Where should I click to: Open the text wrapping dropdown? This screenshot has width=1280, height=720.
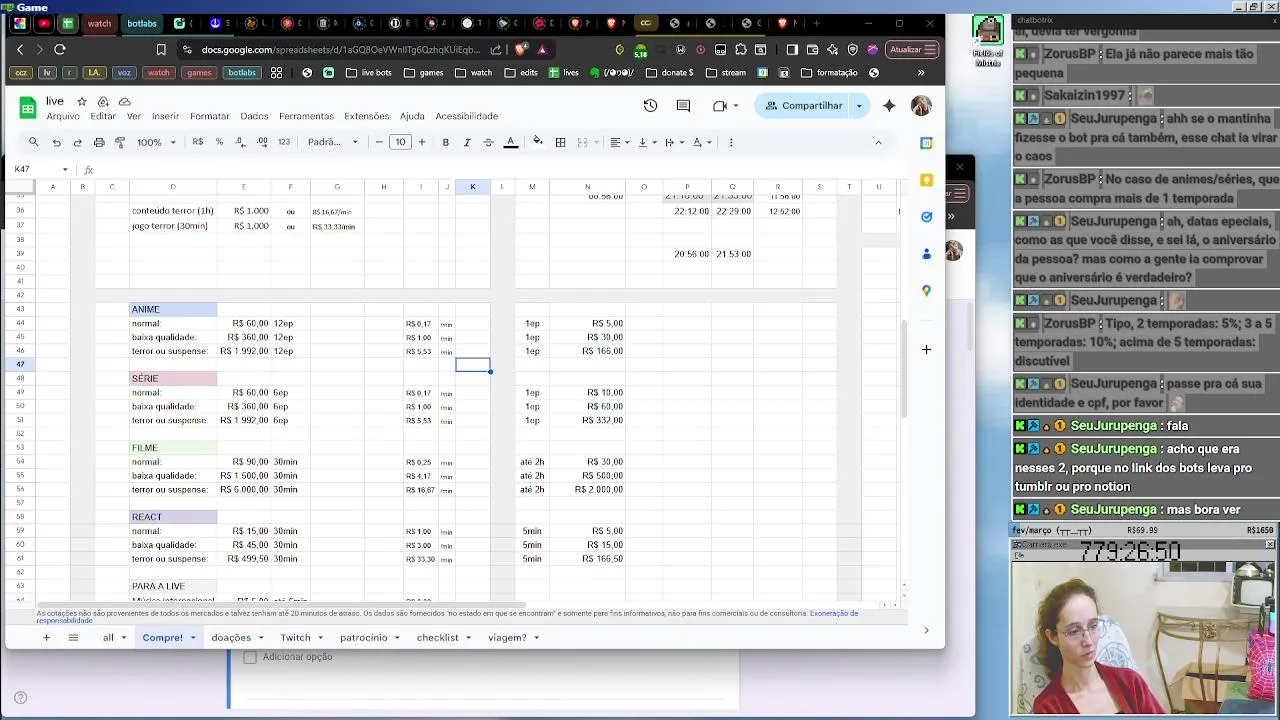(674, 142)
